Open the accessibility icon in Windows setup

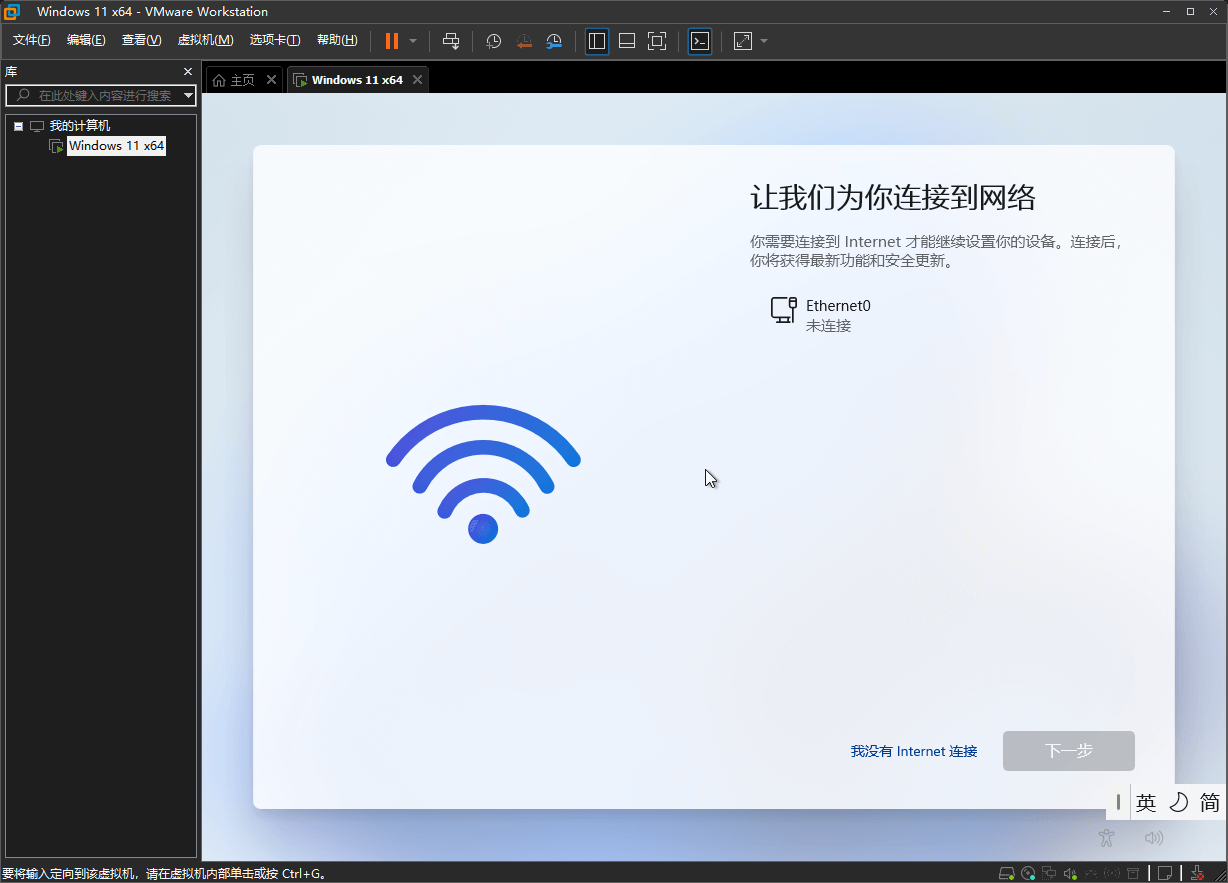pyautogui.click(x=1106, y=838)
